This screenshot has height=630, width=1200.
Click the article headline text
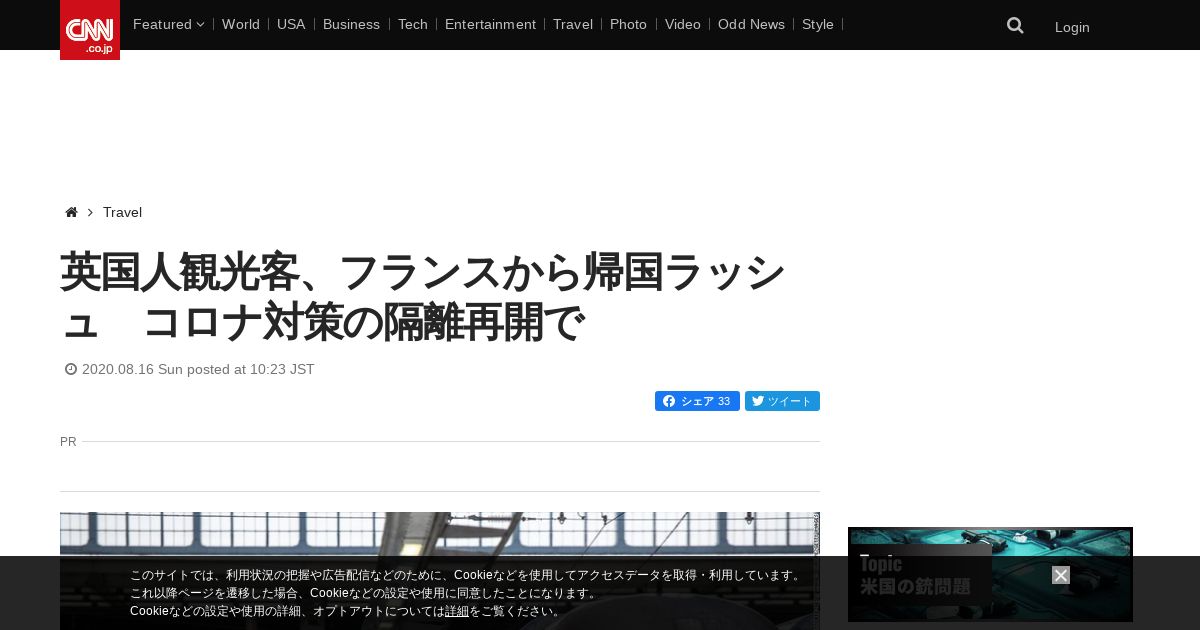pyautogui.click(x=423, y=297)
